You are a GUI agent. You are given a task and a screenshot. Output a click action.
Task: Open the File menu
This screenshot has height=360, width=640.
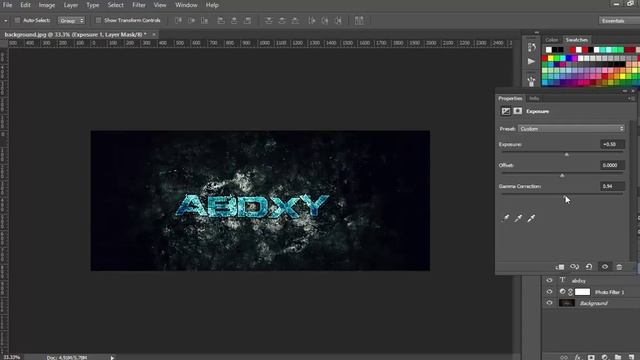pos(7,5)
